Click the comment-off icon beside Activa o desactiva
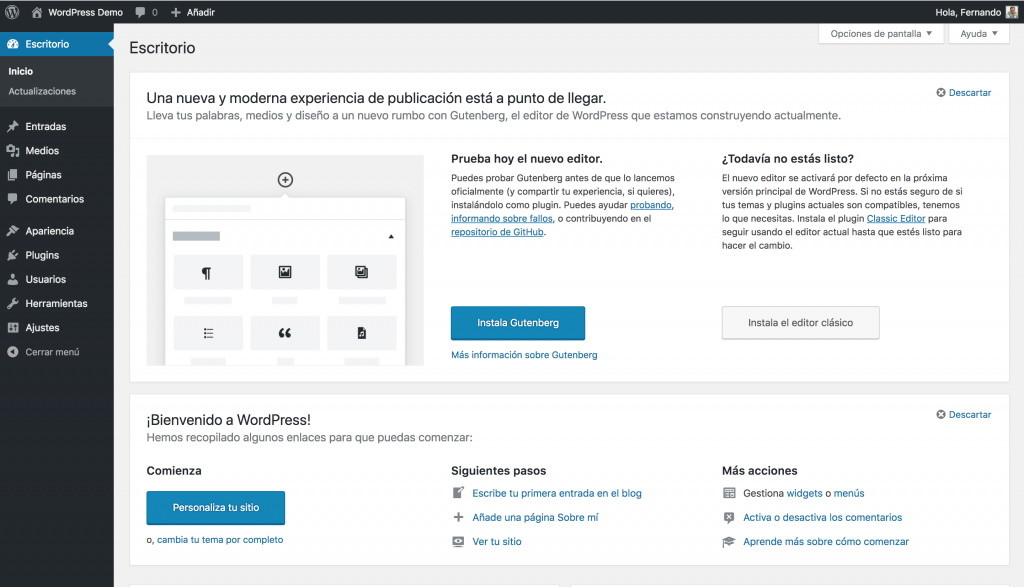 [729, 517]
